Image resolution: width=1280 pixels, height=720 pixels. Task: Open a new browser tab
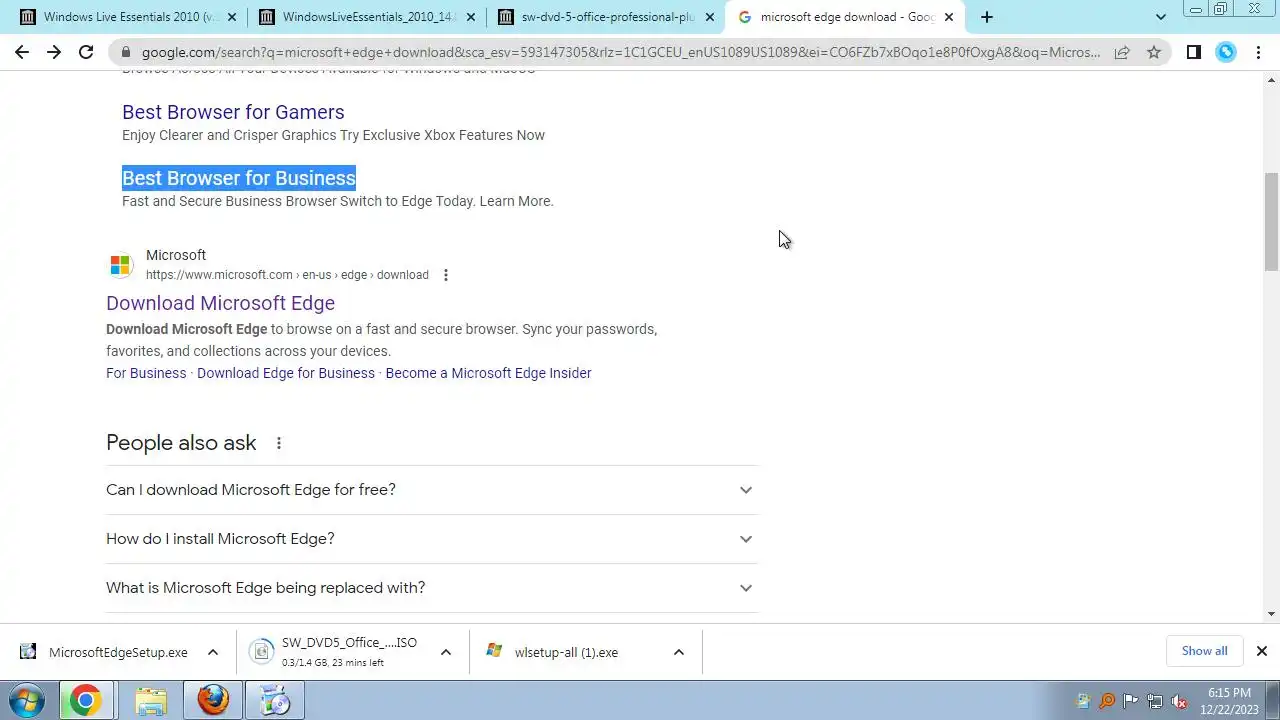987,17
